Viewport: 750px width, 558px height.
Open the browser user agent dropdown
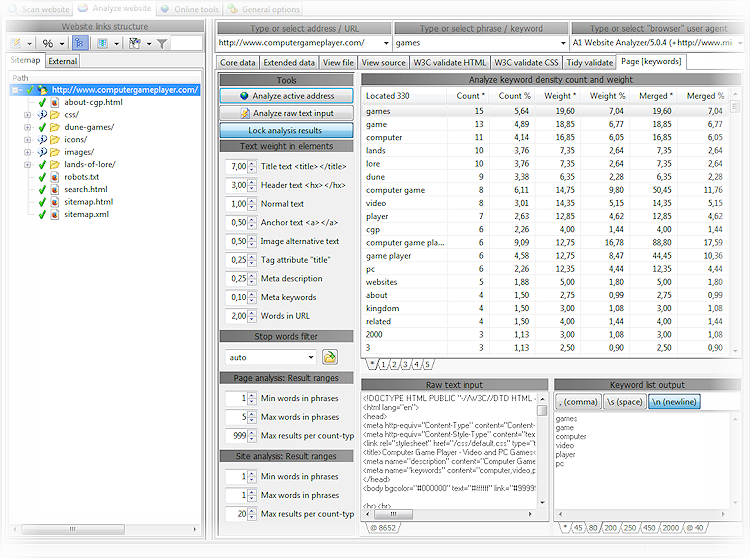(740, 43)
